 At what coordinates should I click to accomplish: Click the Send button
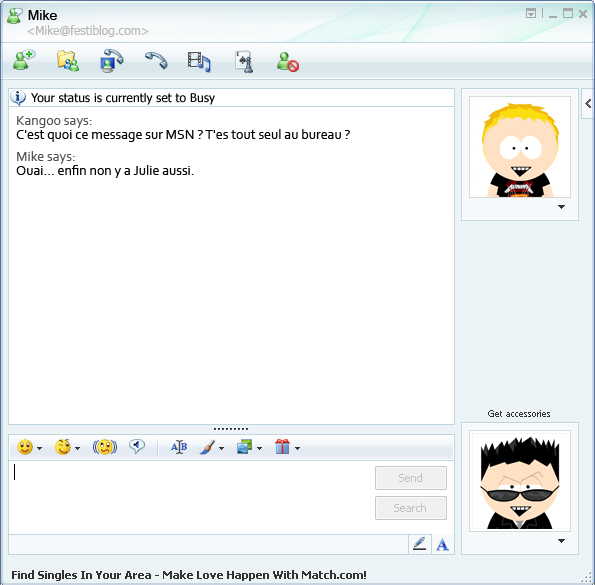click(411, 478)
